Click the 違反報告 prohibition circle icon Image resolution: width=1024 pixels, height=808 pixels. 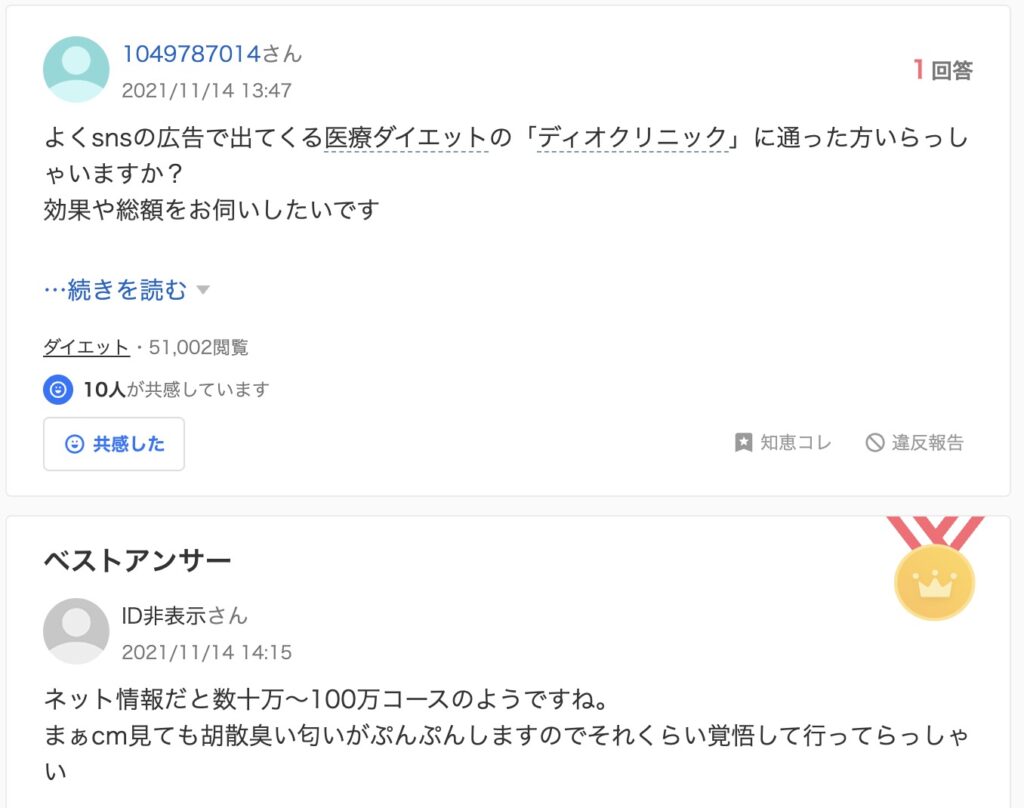[874, 443]
